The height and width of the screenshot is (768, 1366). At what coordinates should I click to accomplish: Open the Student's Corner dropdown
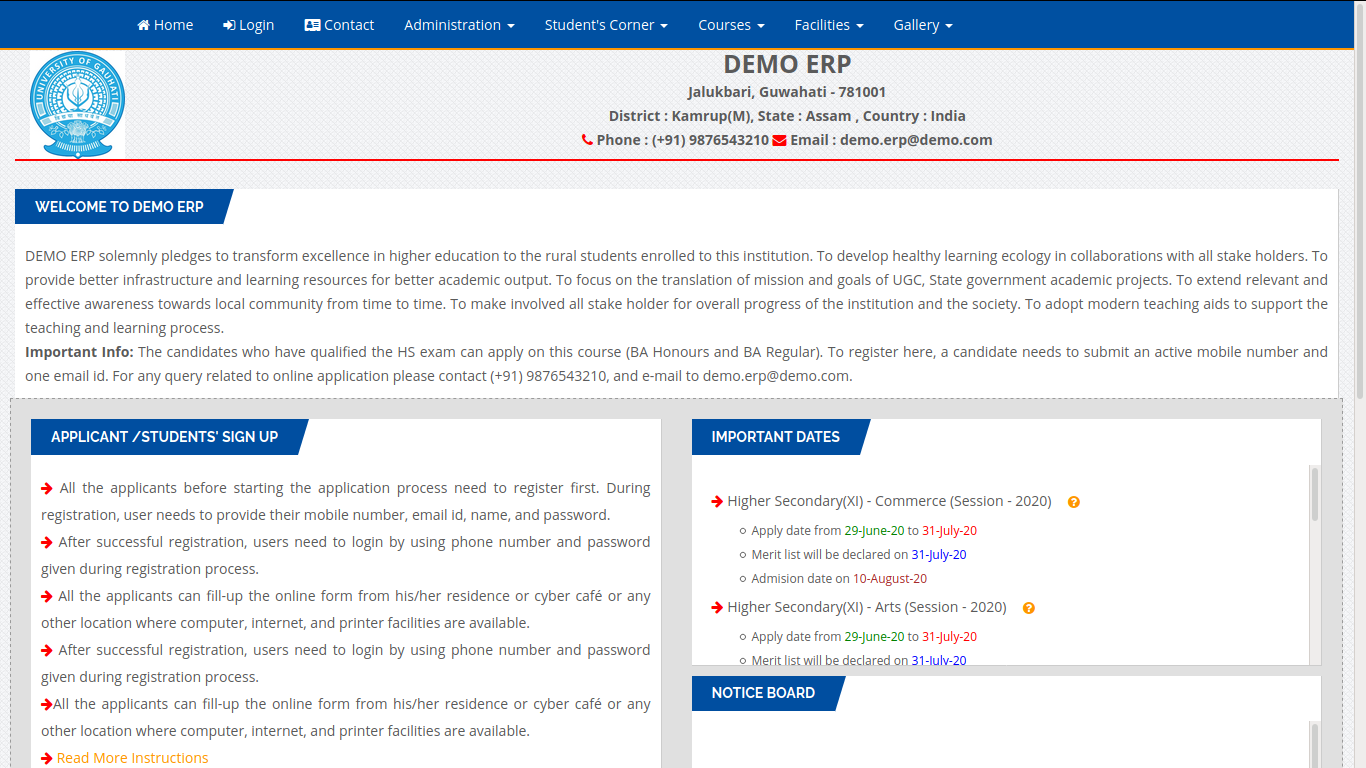605,25
